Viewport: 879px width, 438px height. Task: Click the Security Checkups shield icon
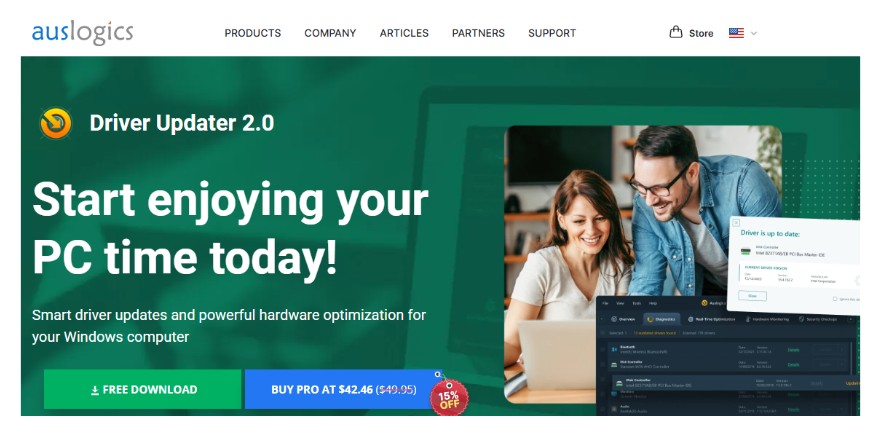click(801, 319)
